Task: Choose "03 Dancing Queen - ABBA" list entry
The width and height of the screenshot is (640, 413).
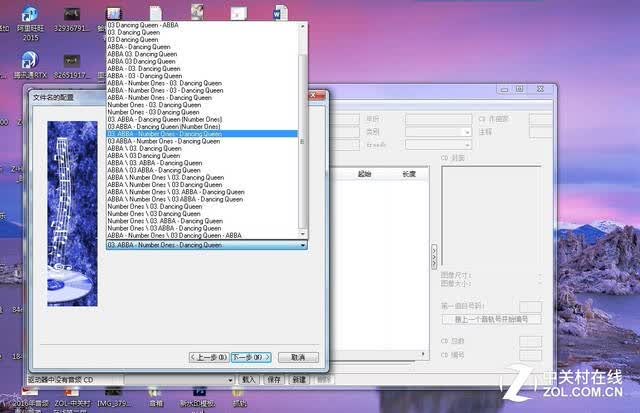Action: [x=143, y=25]
